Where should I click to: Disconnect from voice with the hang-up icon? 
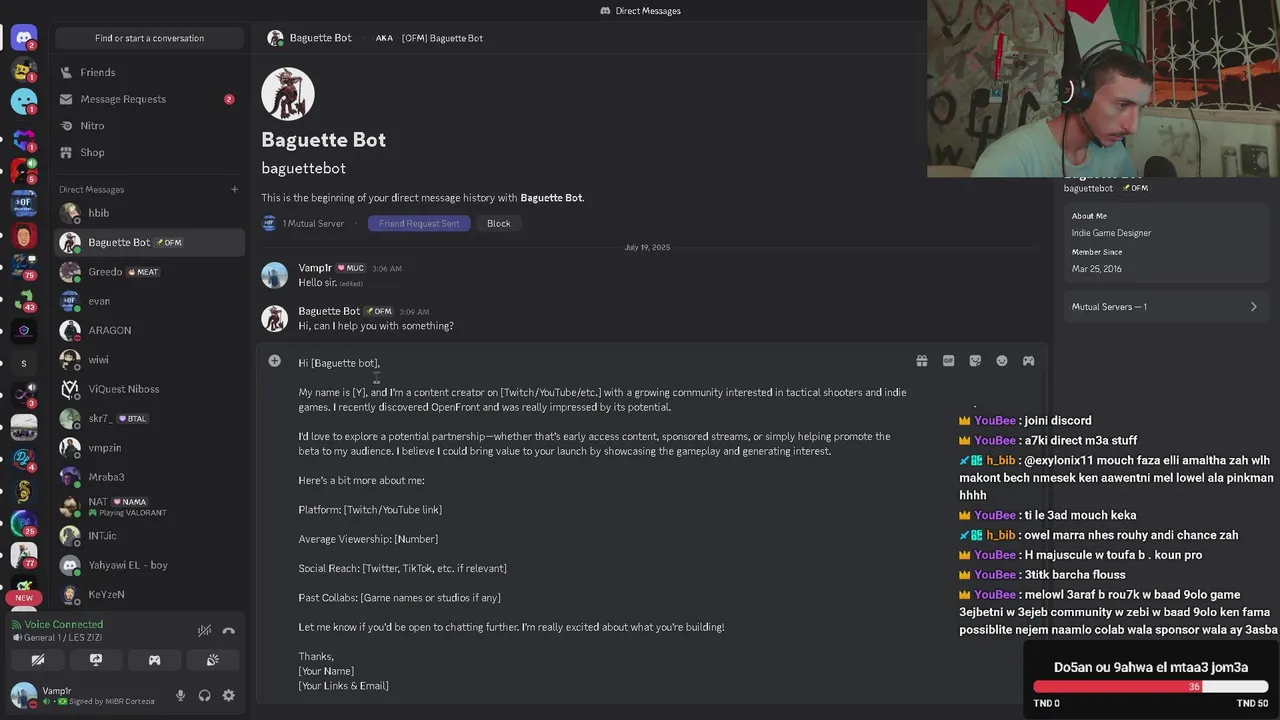(228, 631)
